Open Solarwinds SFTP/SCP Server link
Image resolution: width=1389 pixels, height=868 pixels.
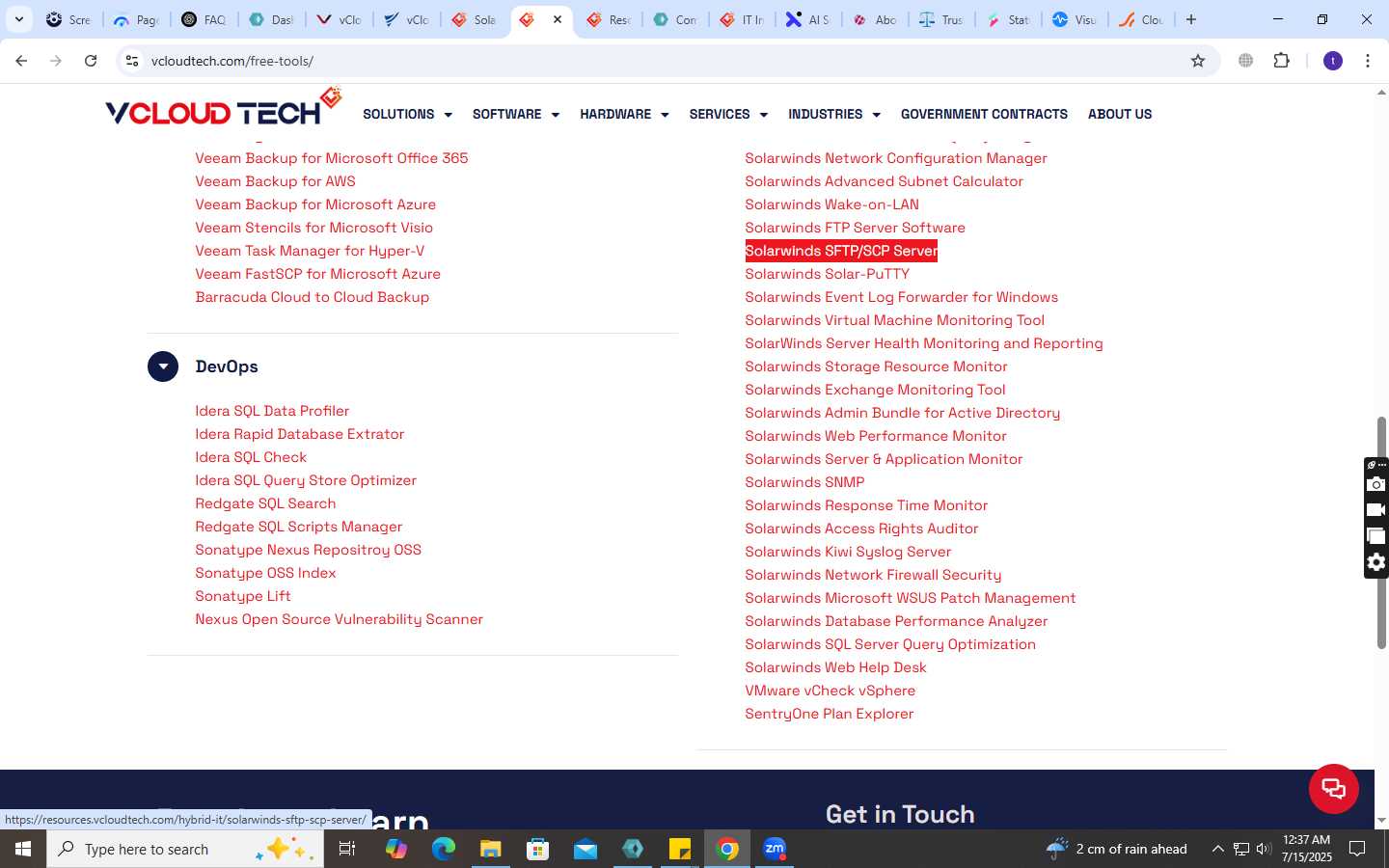(841, 251)
